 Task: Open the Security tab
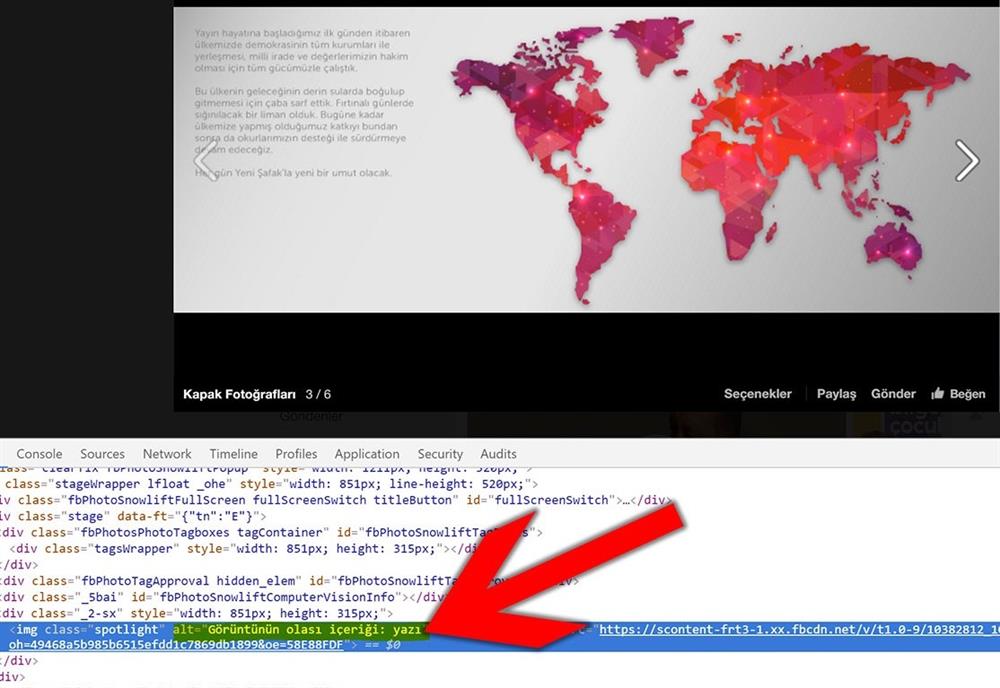[440, 454]
